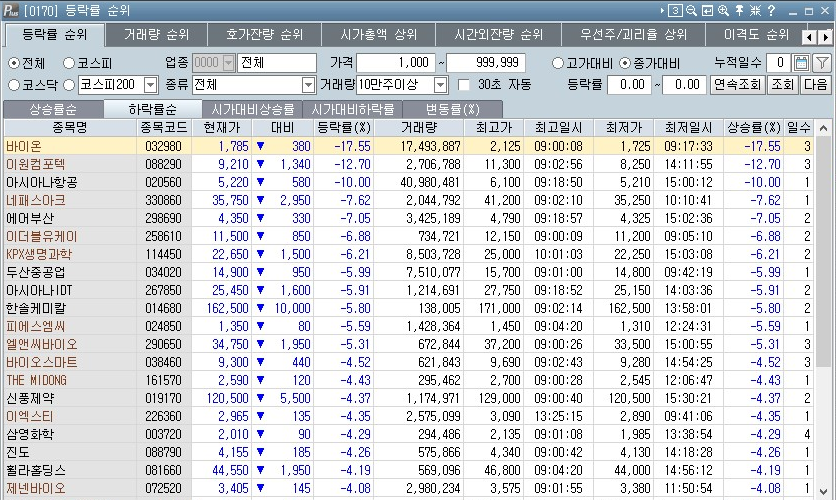Select the 상승률순 sub-tab
This screenshot has height=500, width=836.
coord(53,109)
